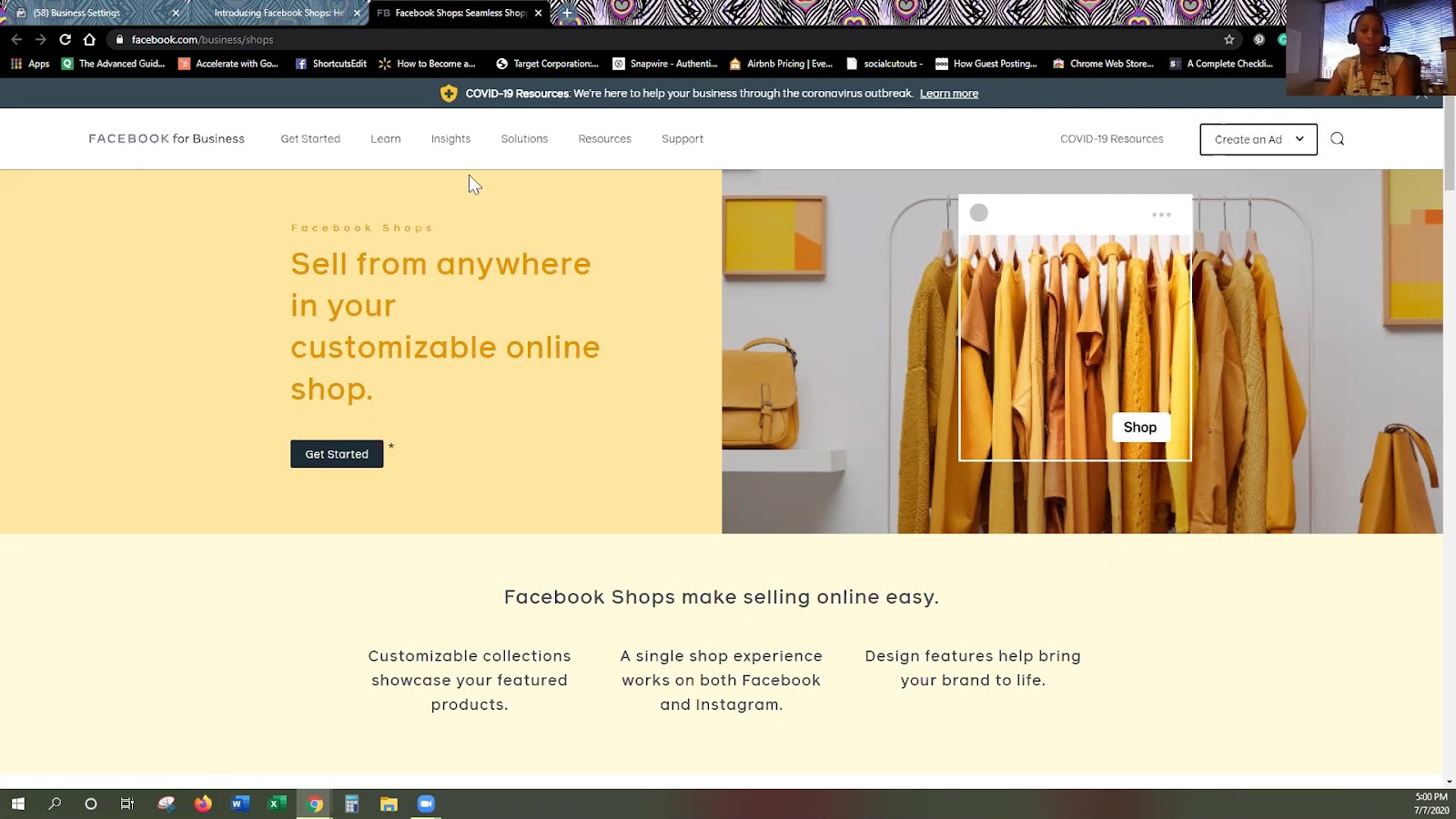Switch to Zoom on the taskbar
Viewport: 1456px width, 819px height.
[426, 804]
